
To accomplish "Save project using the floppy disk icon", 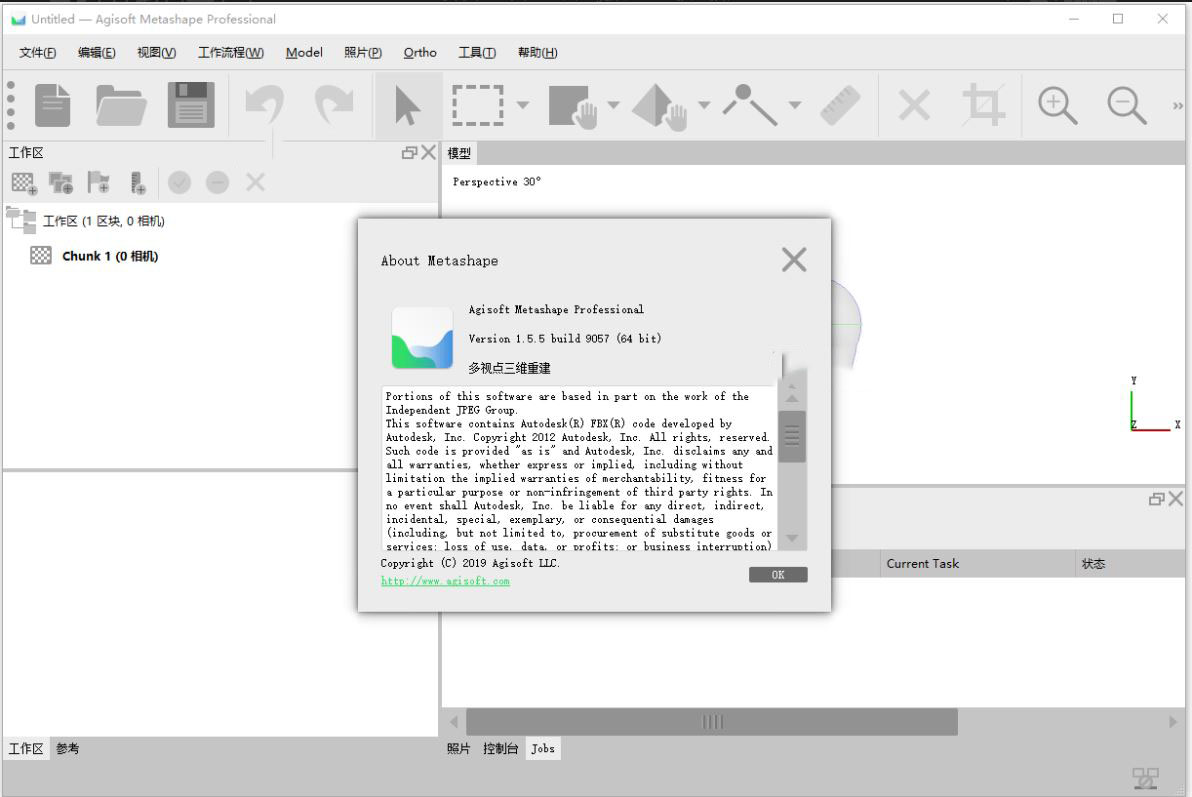I will pos(191,105).
